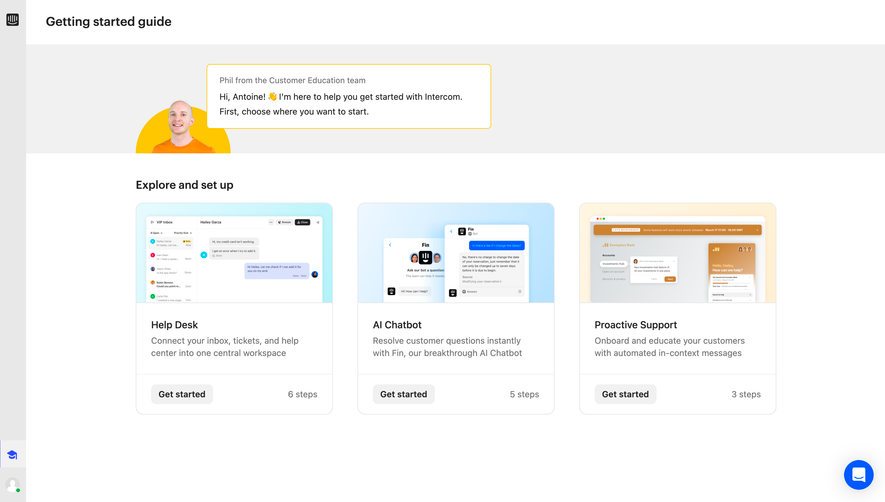Click Get started on Proactive Support card
The width and height of the screenshot is (885, 502).
[x=625, y=394]
